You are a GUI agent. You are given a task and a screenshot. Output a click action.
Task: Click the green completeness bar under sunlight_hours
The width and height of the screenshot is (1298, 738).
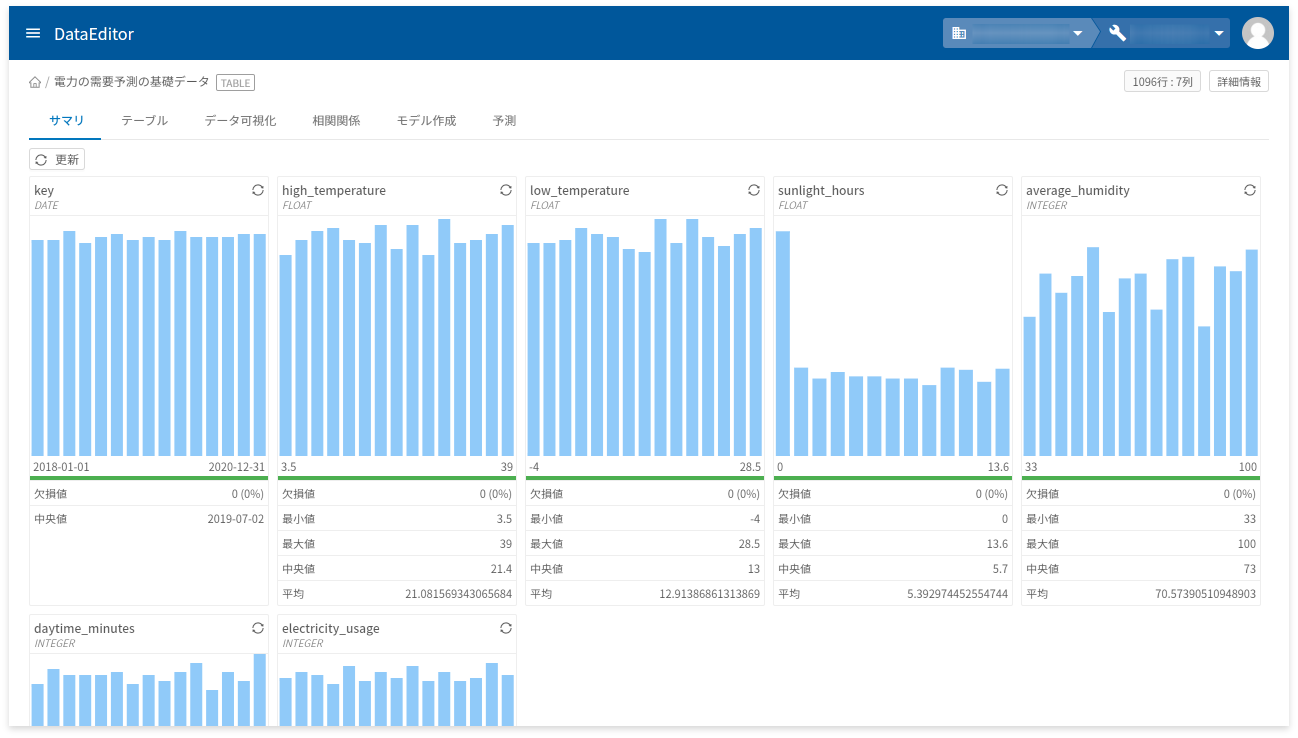[x=893, y=478]
